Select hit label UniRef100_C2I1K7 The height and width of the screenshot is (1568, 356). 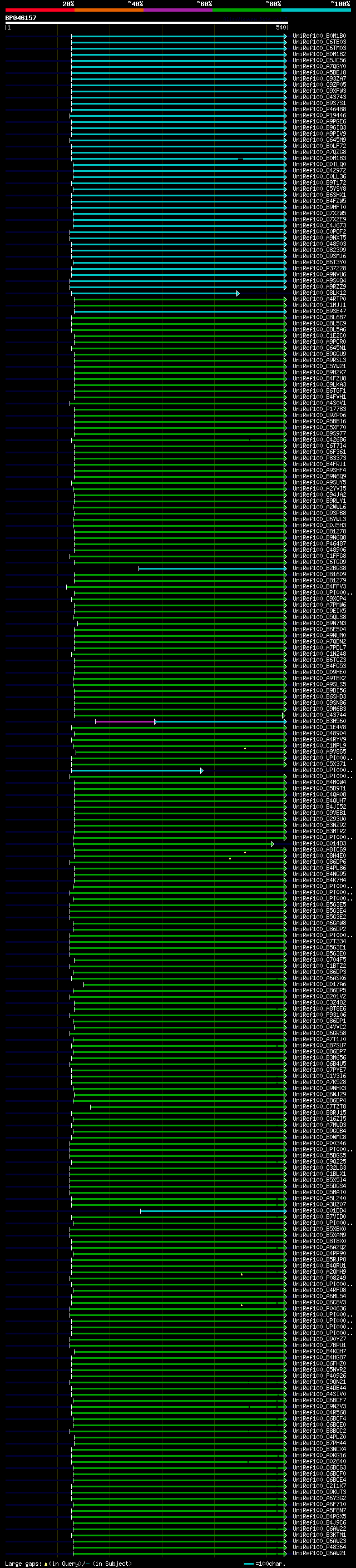319,1486
